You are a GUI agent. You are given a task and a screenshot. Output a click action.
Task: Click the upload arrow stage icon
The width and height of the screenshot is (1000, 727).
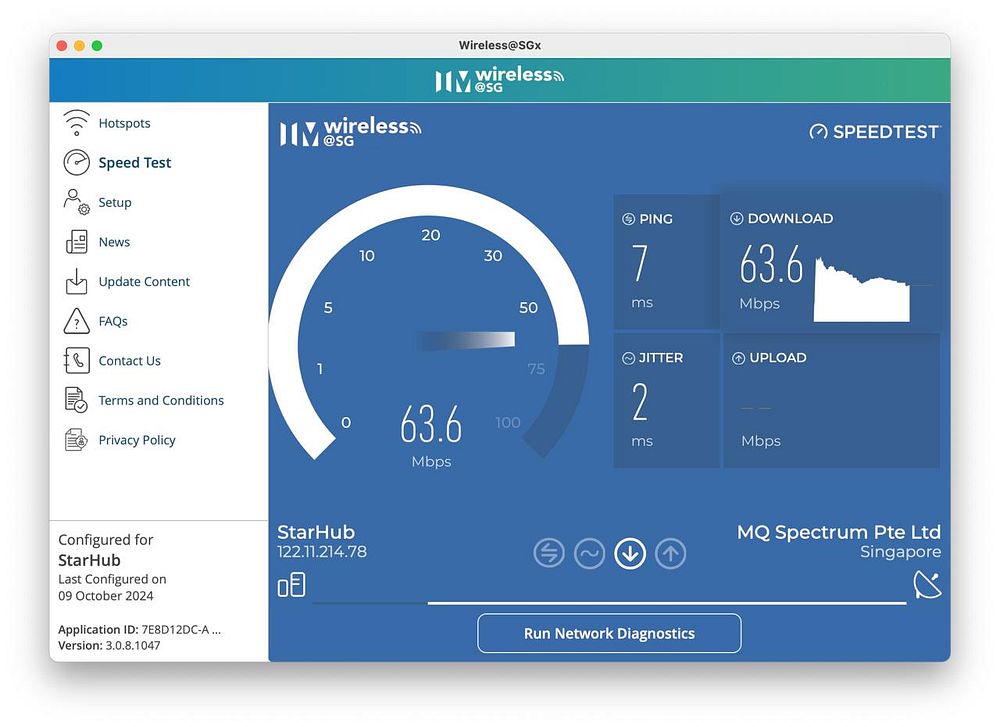[x=670, y=553]
